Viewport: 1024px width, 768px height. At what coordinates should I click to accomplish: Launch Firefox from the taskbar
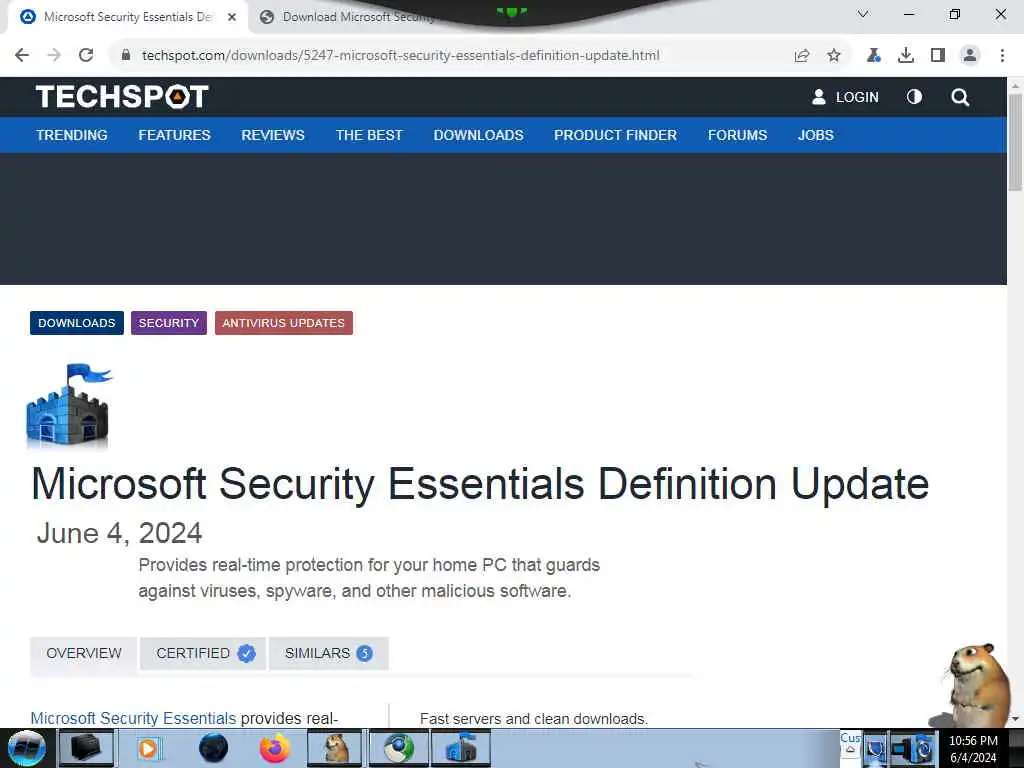pyautogui.click(x=275, y=748)
